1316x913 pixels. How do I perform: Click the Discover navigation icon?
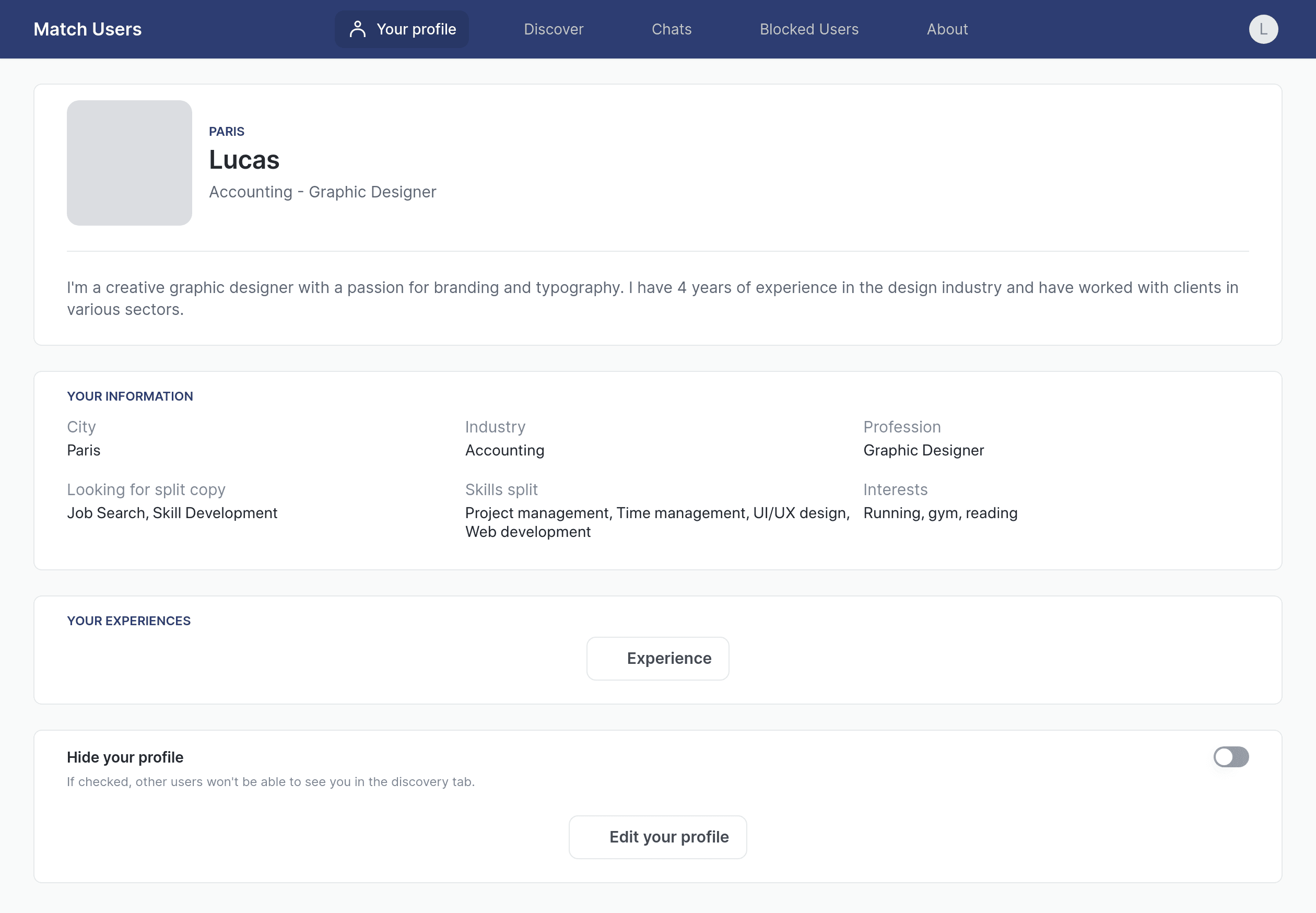(554, 29)
